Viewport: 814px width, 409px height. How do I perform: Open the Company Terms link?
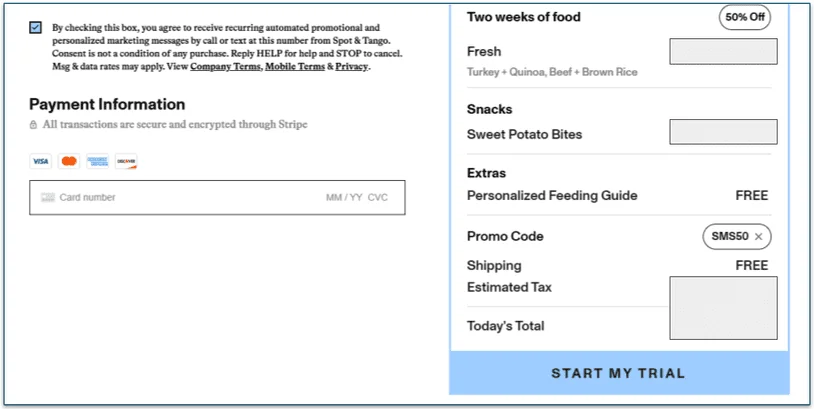tap(225, 66)
